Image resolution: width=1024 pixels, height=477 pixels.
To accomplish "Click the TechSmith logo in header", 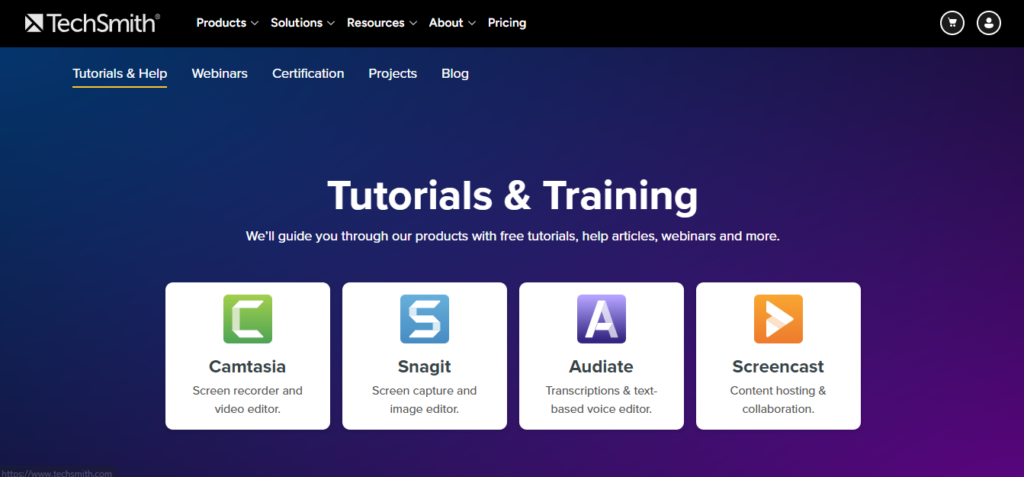I will [x=91, y=22].
